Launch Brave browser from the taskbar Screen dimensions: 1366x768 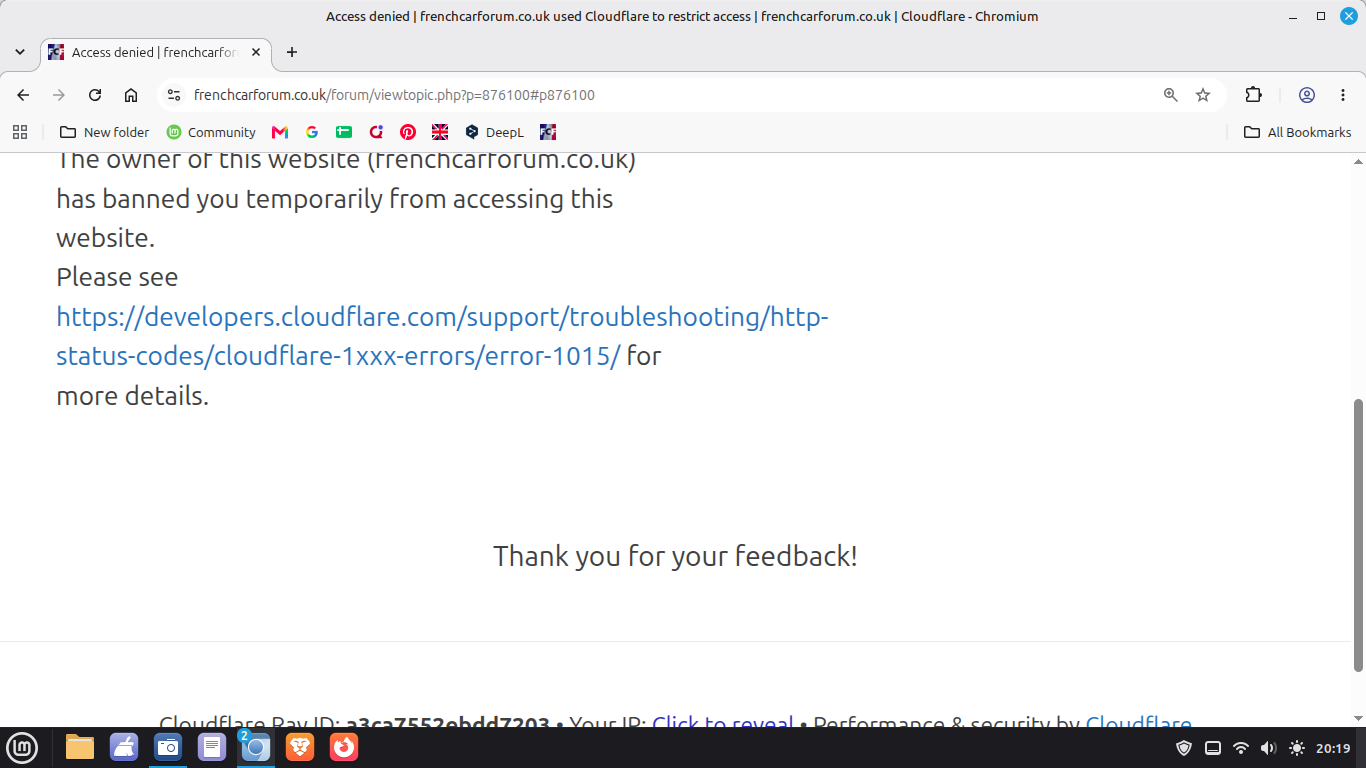click(300, 747)
